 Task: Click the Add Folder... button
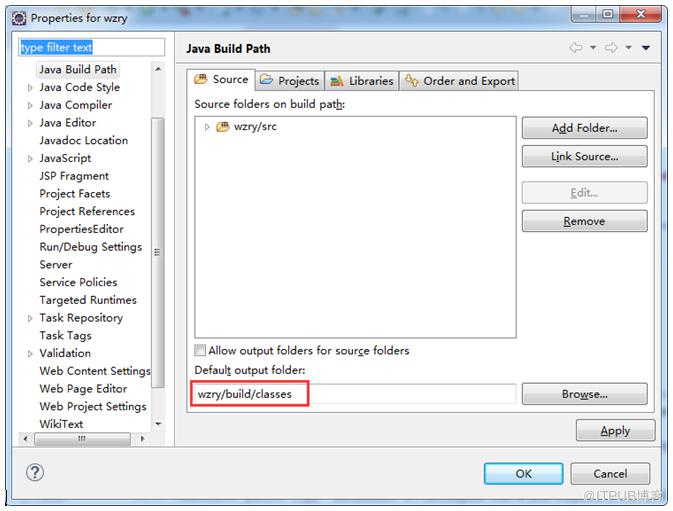[x=585, y=128]
